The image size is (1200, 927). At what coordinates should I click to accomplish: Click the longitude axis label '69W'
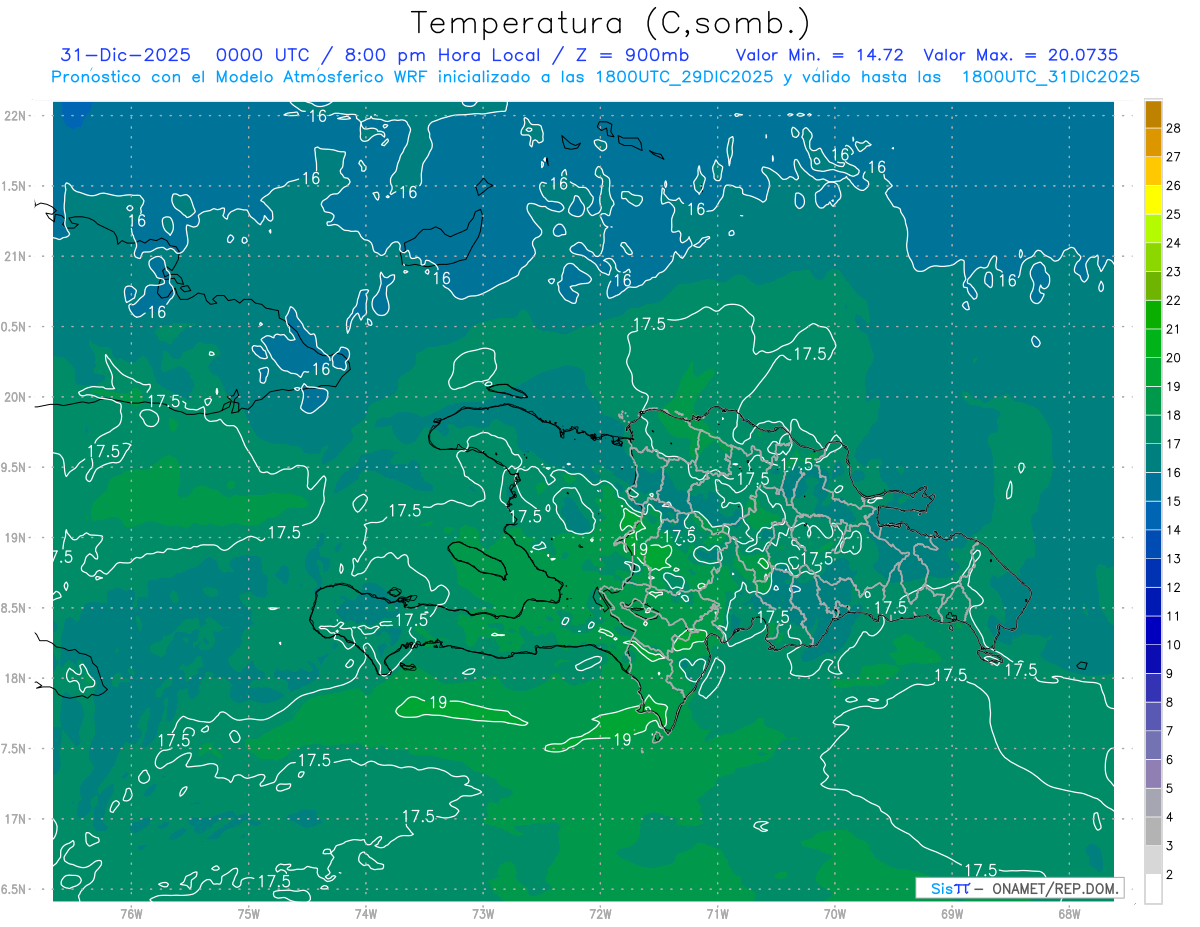point(951,914)
